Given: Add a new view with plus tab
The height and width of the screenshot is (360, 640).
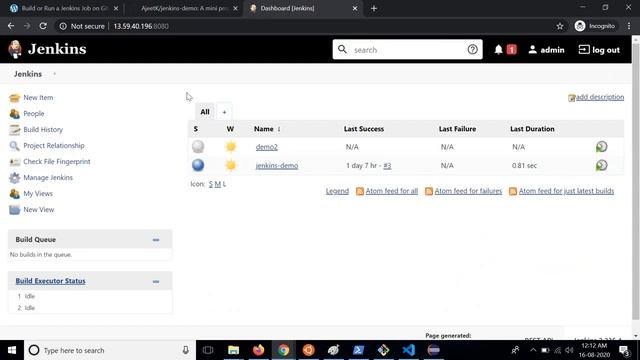Looking at the screenshot, I should (224, 112).
